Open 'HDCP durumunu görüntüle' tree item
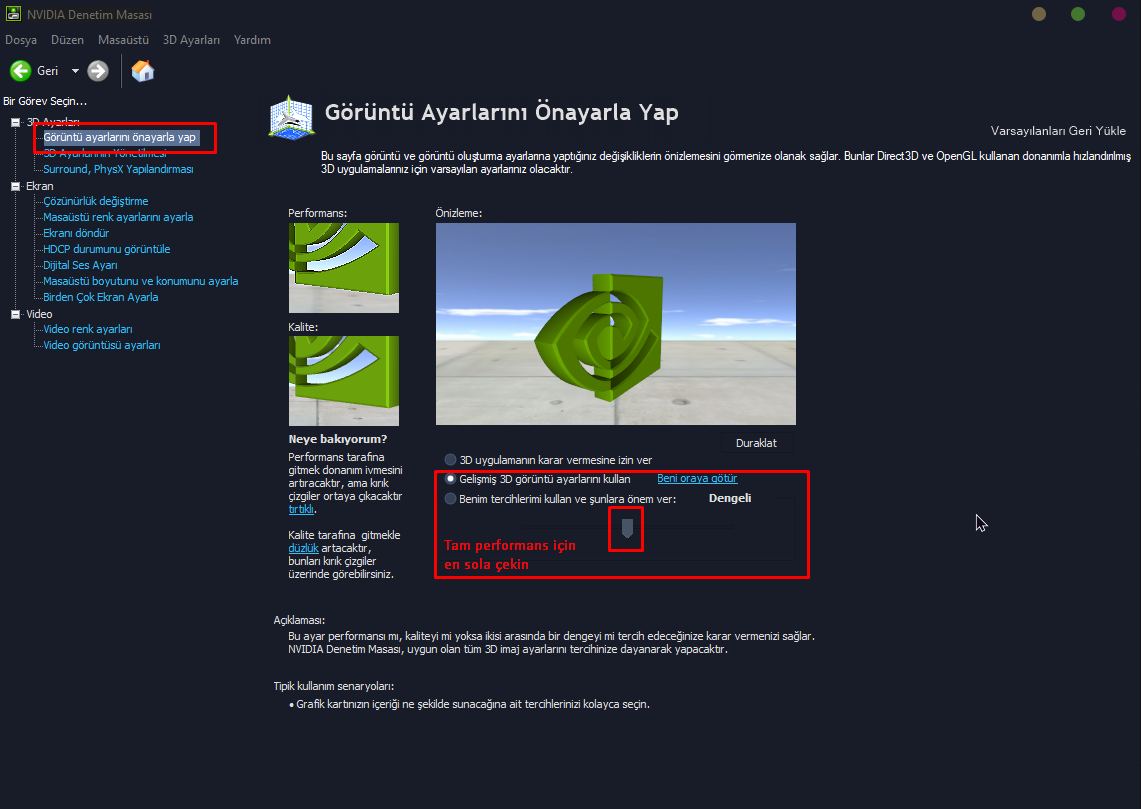The width and height of the screenshot is (1141, 809). tap(106, 249)
